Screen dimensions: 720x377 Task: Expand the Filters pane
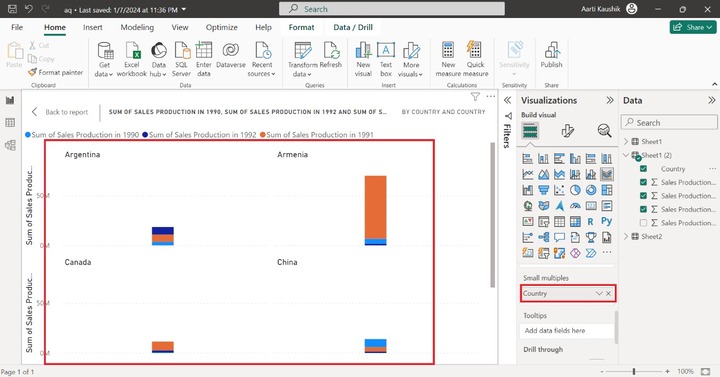tap(507, 100)
